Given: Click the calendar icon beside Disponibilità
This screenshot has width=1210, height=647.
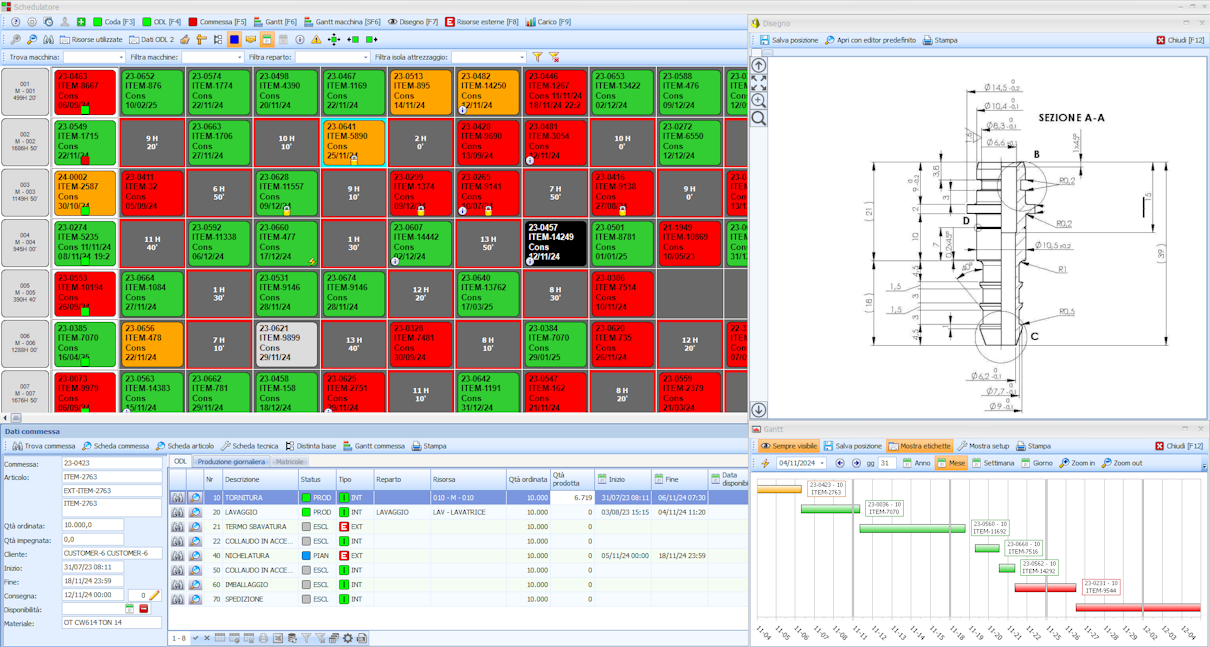Looking at the screenshot, I should pos(129,608).
